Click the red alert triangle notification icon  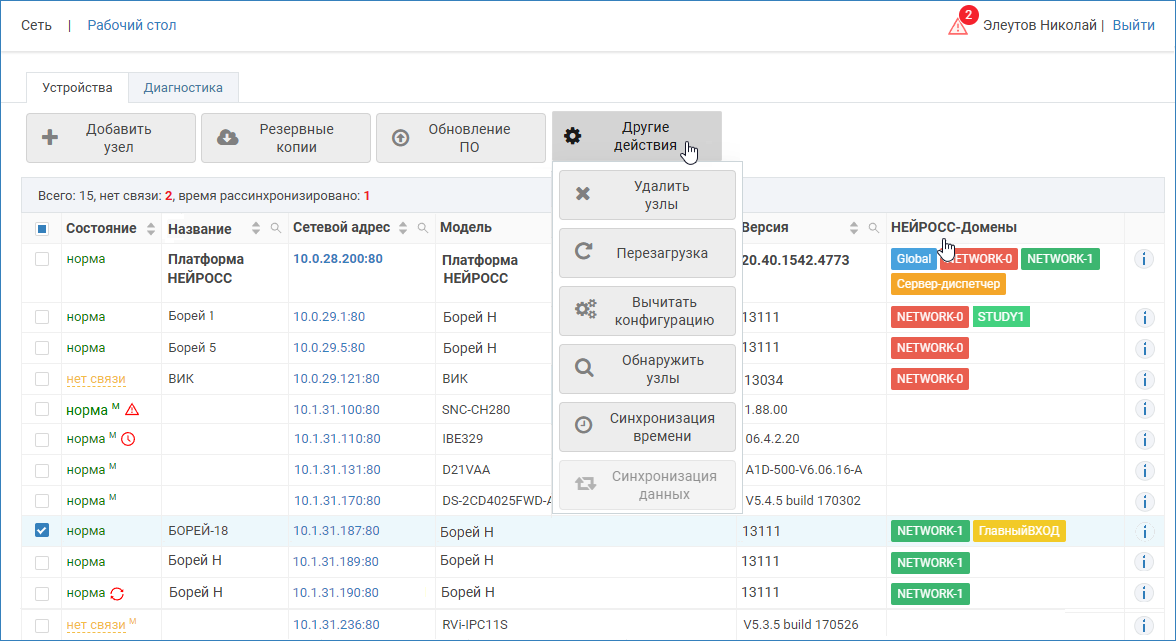tap(958, 26)
